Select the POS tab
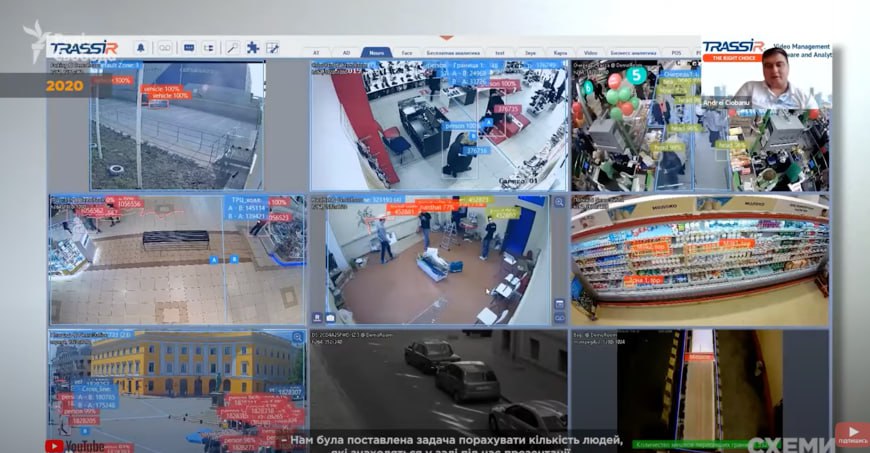870x453 pixels. click(676, 51)
